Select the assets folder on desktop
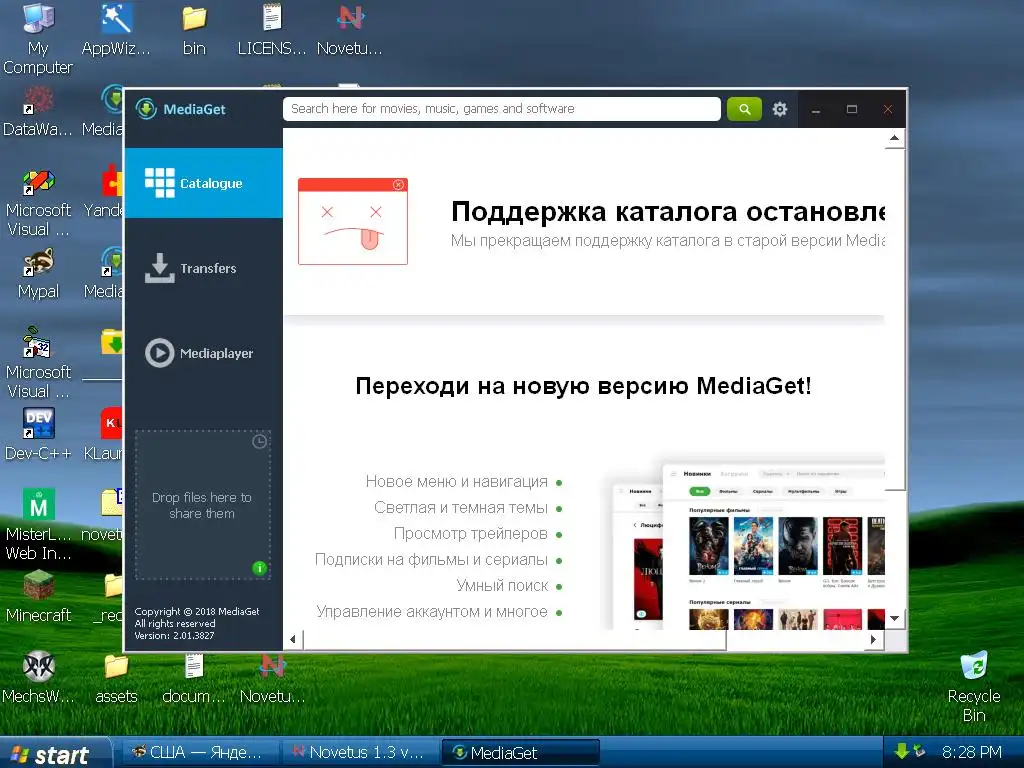The width and height of the screenshot is (1024, 768). click(116, 677)
